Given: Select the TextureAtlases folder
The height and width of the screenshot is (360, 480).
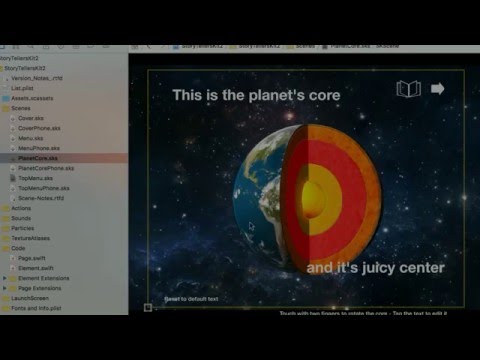Looking at the screenshot, I should 30,238.
